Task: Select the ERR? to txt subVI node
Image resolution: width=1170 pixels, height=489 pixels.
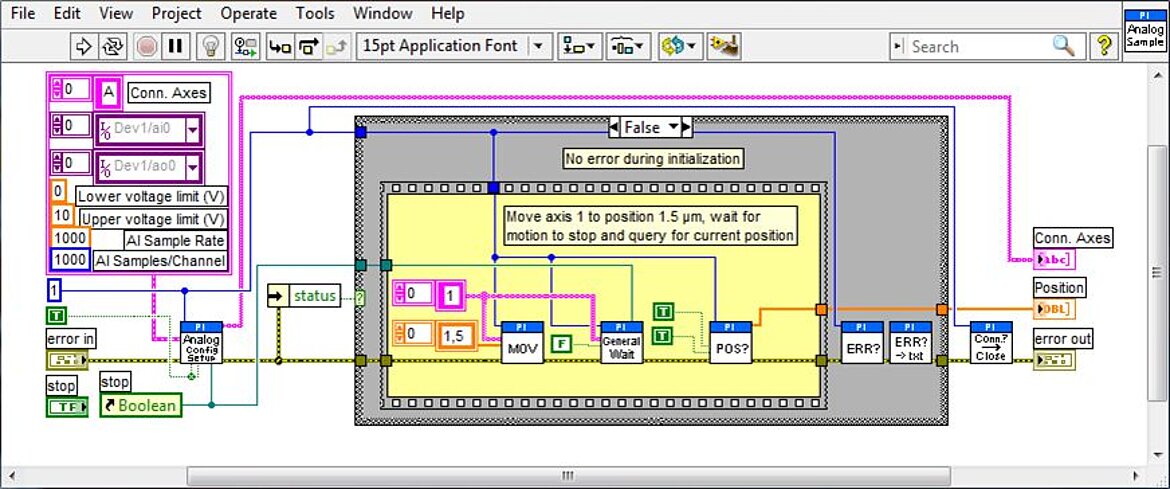Action: [910, 343]
